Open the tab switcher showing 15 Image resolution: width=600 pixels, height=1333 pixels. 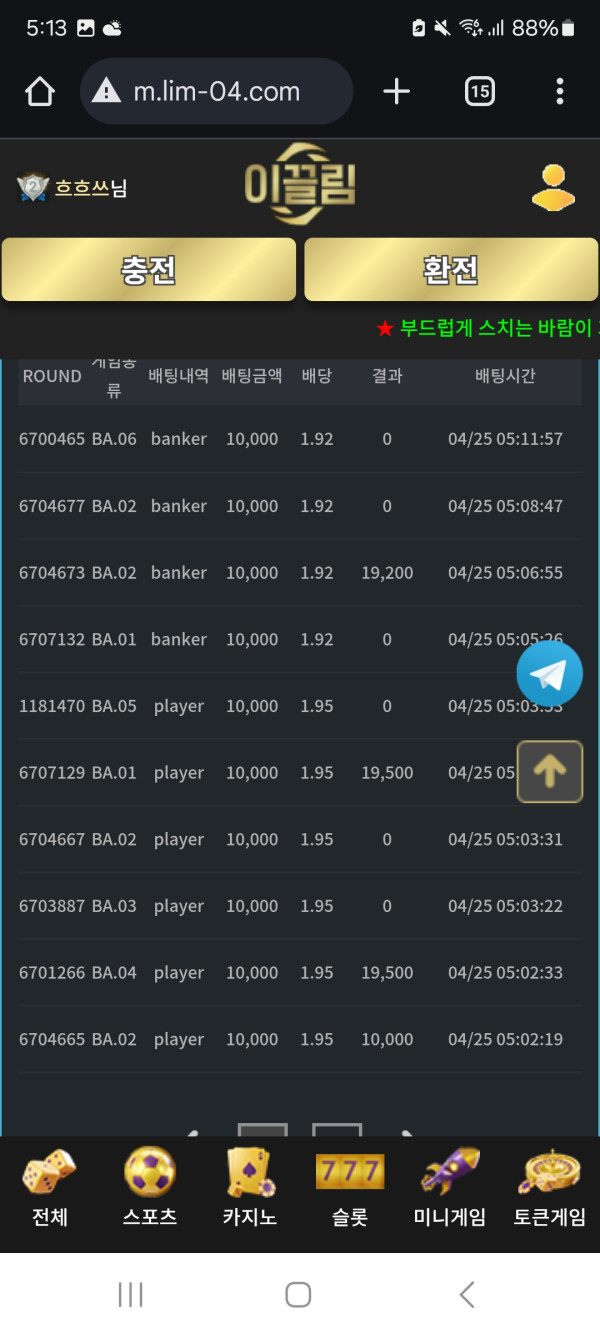click(480, 92)
